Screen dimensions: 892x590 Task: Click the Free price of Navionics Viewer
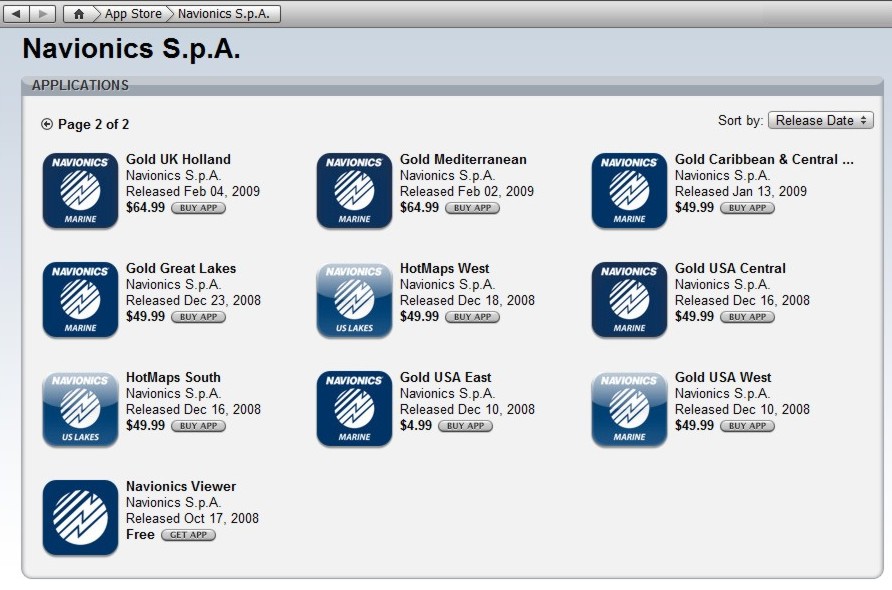click(140, 535)
